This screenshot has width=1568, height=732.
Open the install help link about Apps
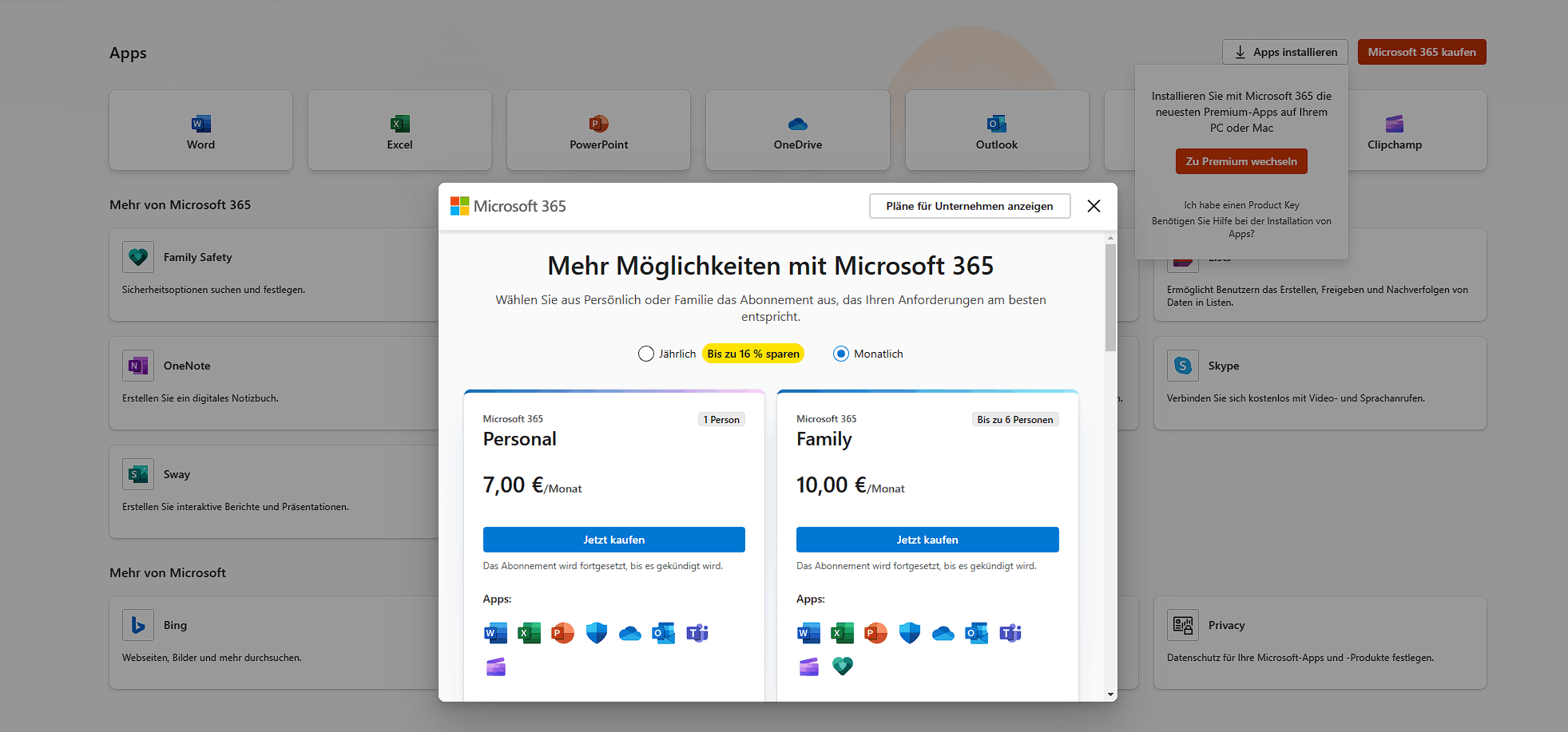[1241, 228]
